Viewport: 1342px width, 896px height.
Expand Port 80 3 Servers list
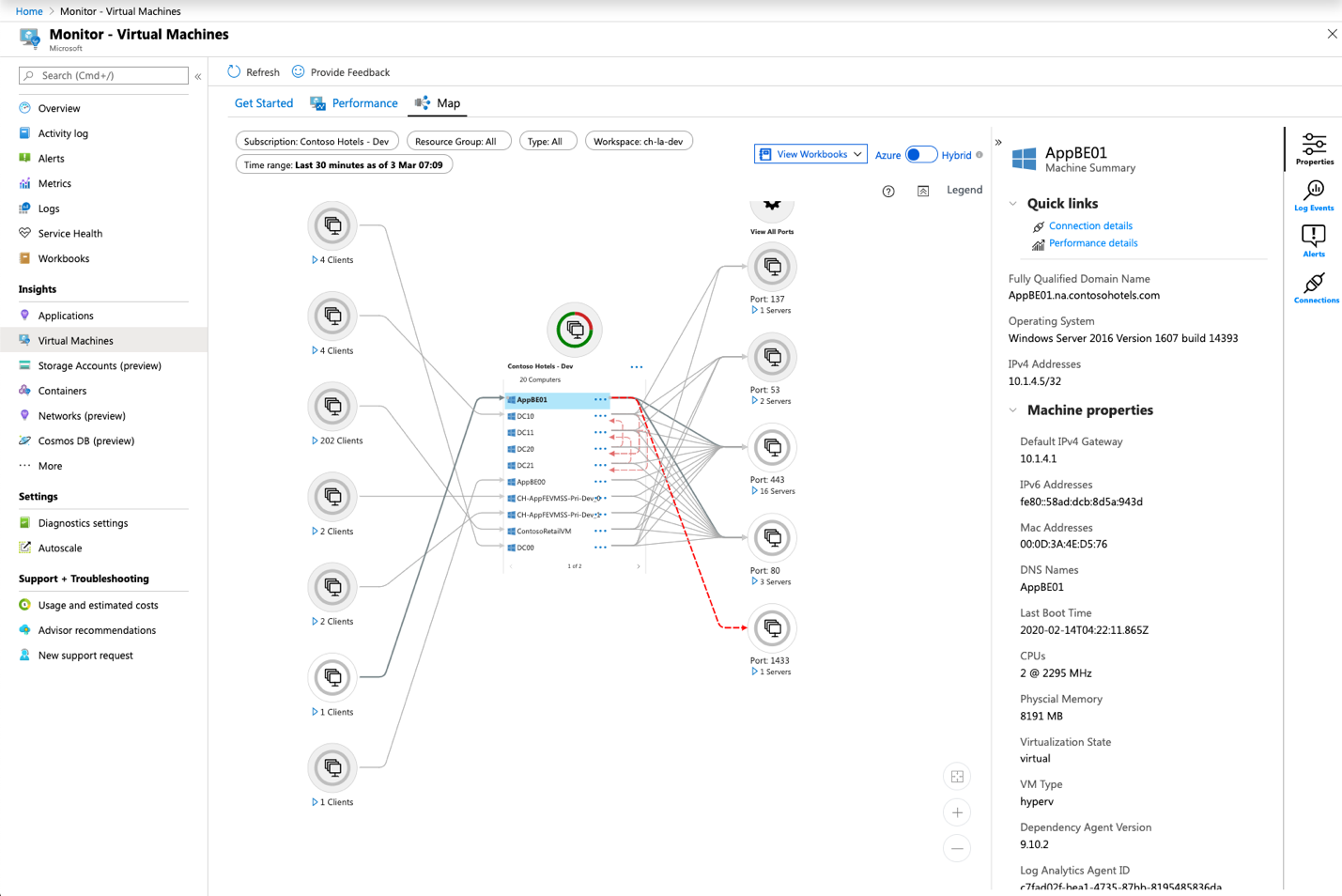pos(754,581)
